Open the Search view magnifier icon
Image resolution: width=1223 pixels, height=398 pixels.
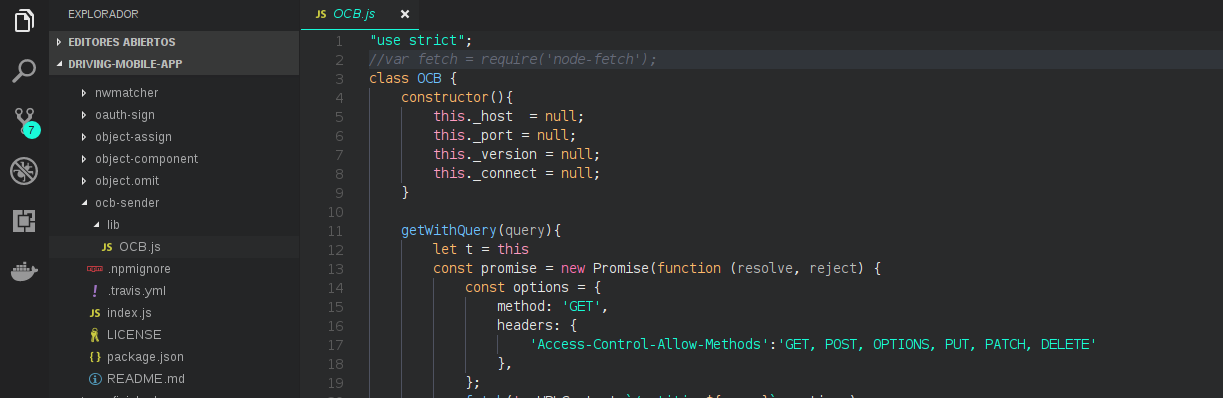click(24, 71)
